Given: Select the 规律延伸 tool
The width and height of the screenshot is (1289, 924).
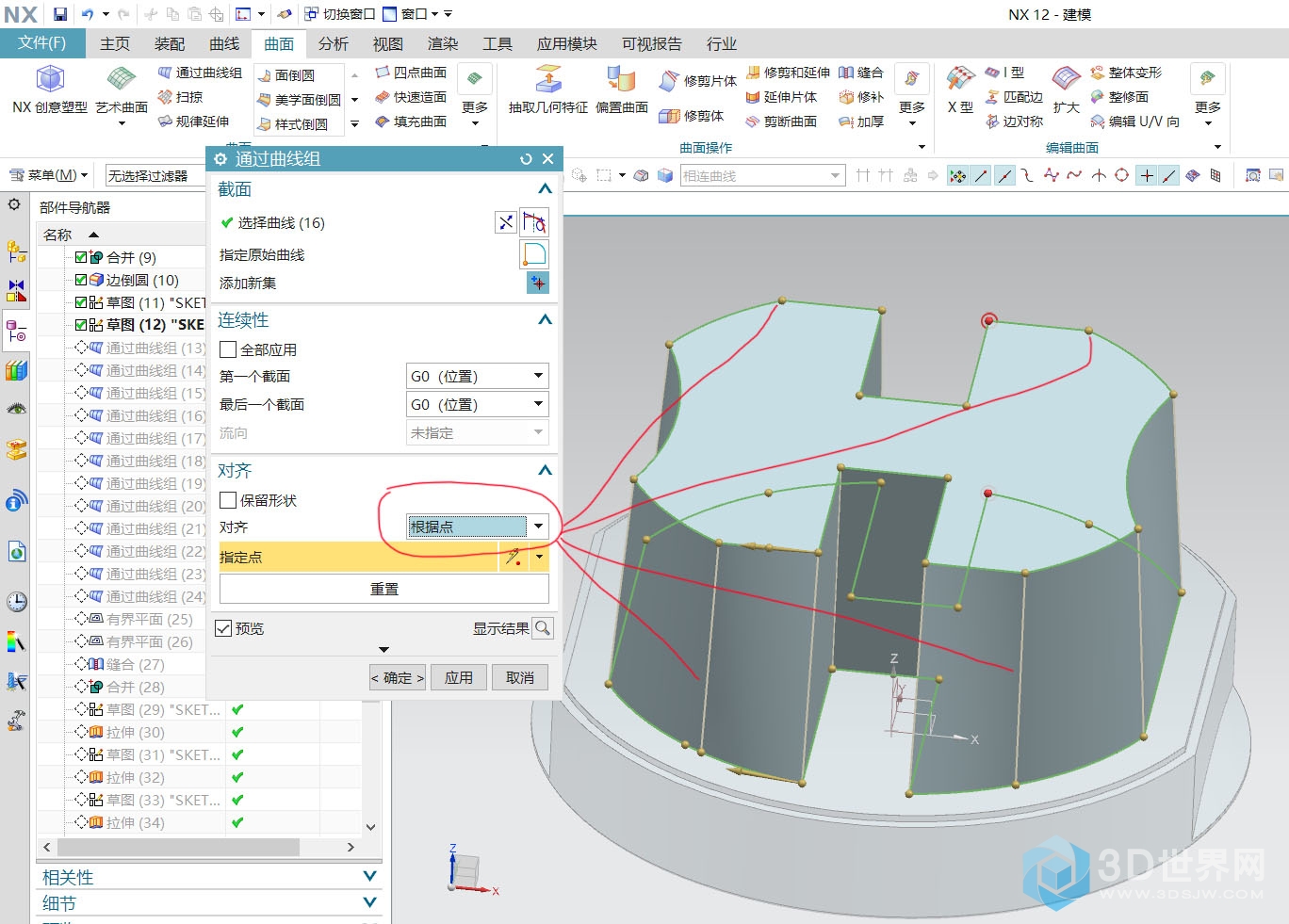Looking at the screenshot, I should [193, 122].
